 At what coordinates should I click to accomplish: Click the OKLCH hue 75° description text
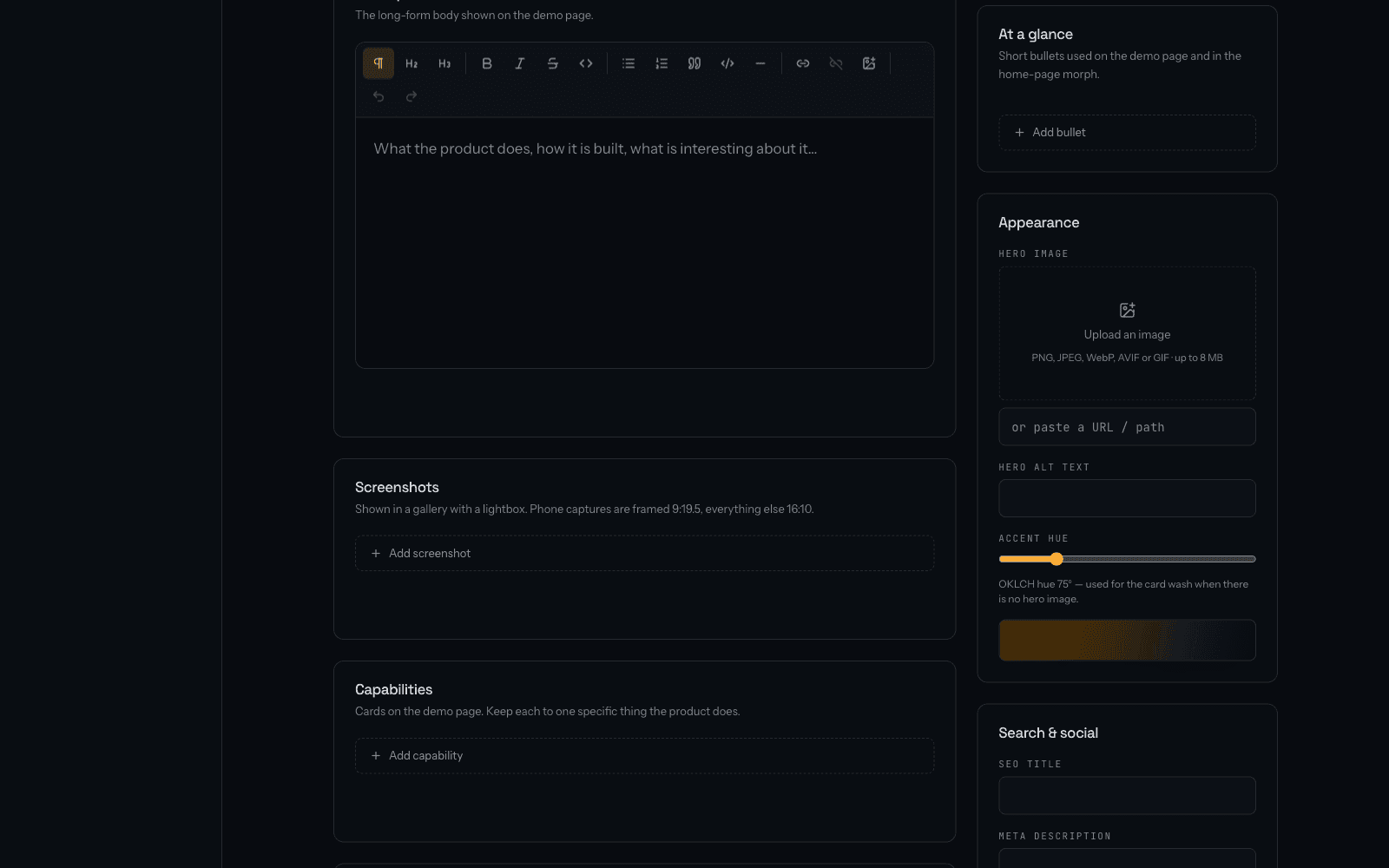pyautogui.click(x=1123, y=592)
